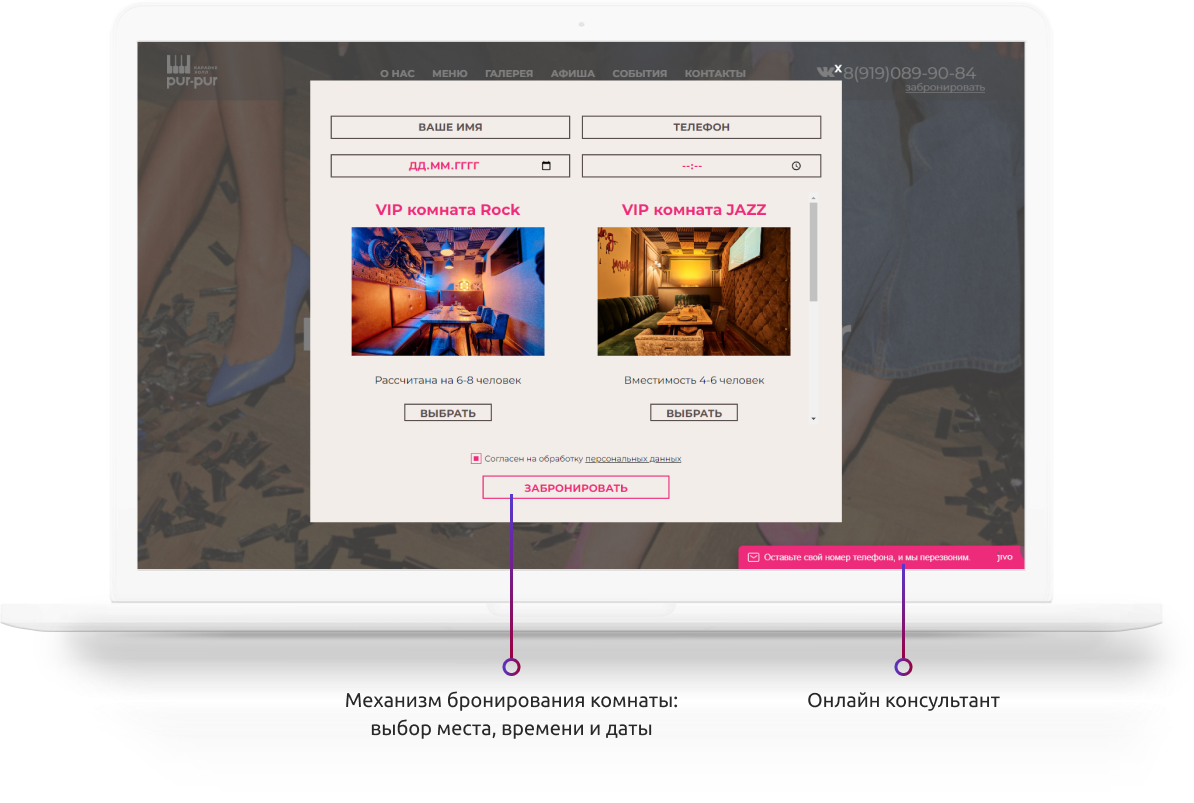Open the О НАС menu item
Viewport: 1194px width, 803px height.
(397, 74)
